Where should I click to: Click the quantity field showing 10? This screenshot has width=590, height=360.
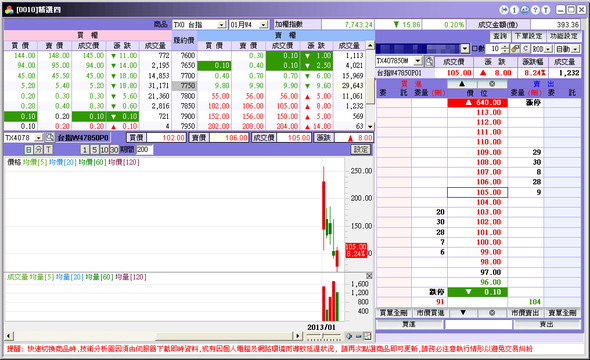point(493,49)
